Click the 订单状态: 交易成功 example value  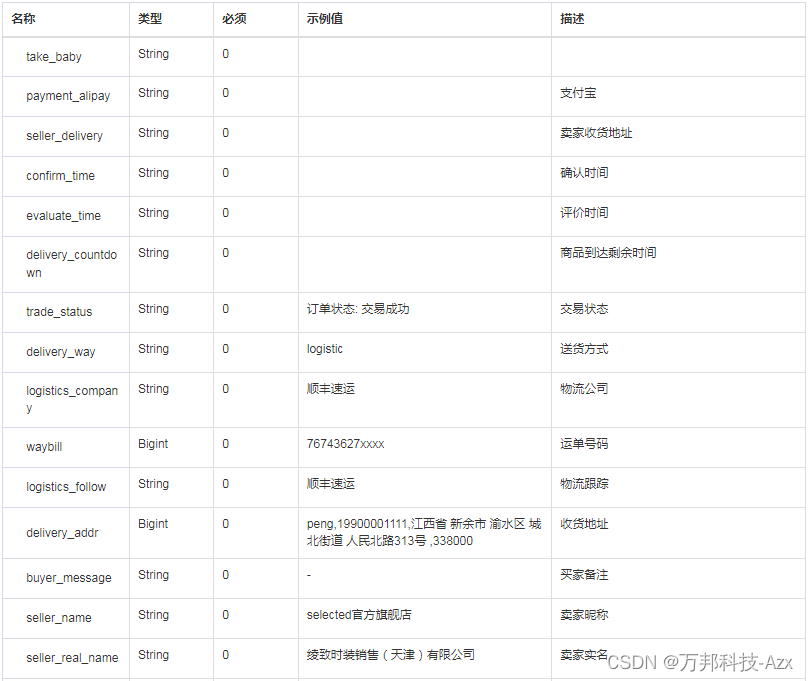point(358,309)
